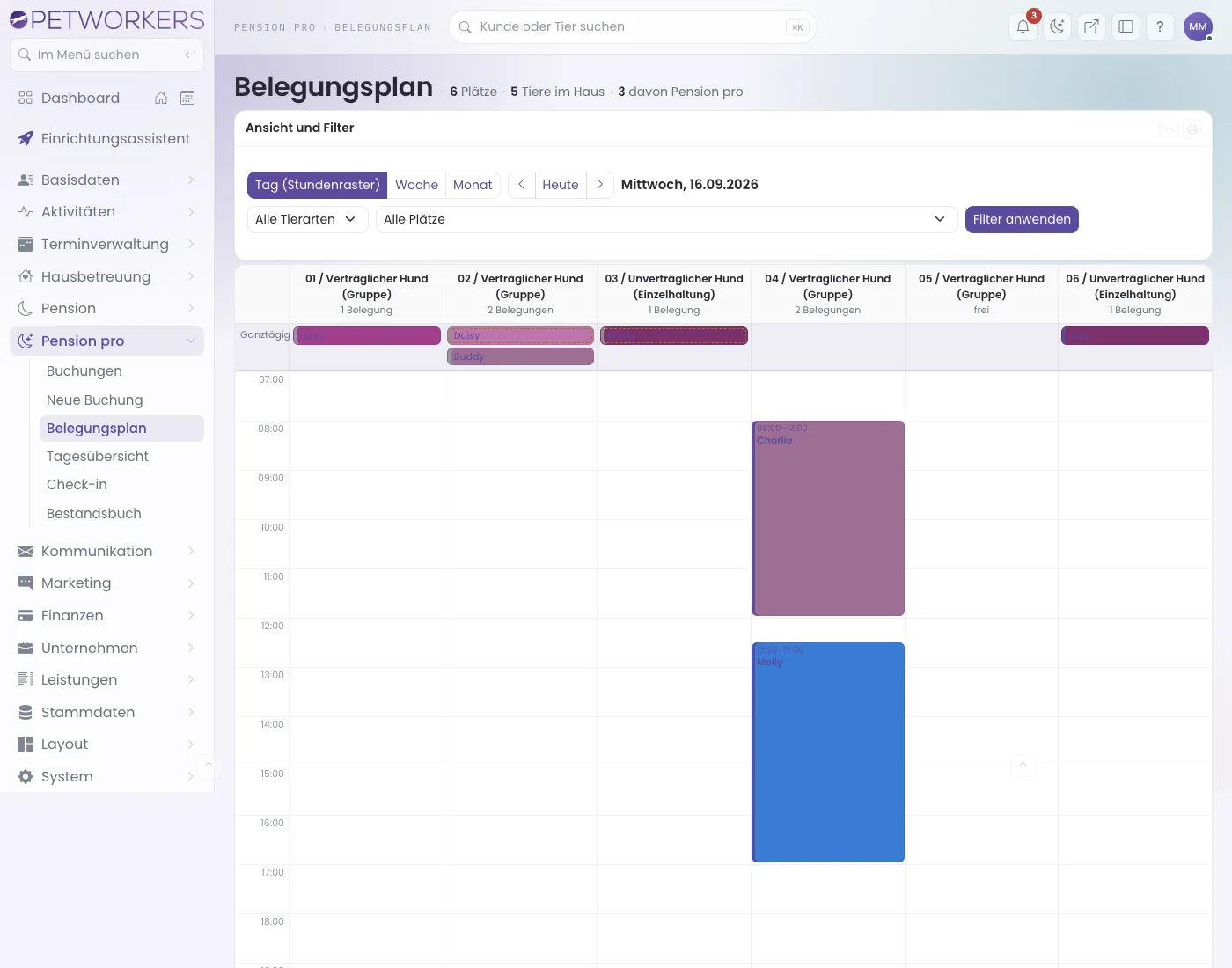The image size is (1232, 968).
Task: Open the Alle Tierarten dropdown
Action: [307, 219]
